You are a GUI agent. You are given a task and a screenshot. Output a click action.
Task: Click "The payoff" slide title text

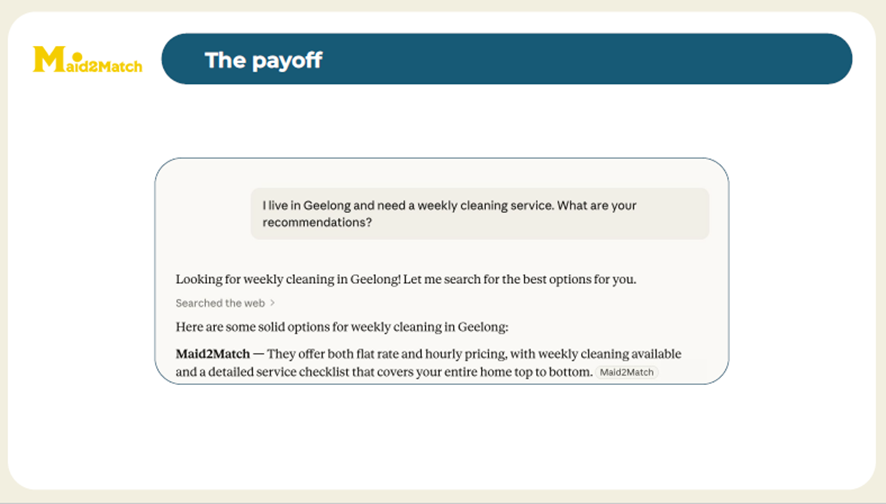click(x=263, y=60)
